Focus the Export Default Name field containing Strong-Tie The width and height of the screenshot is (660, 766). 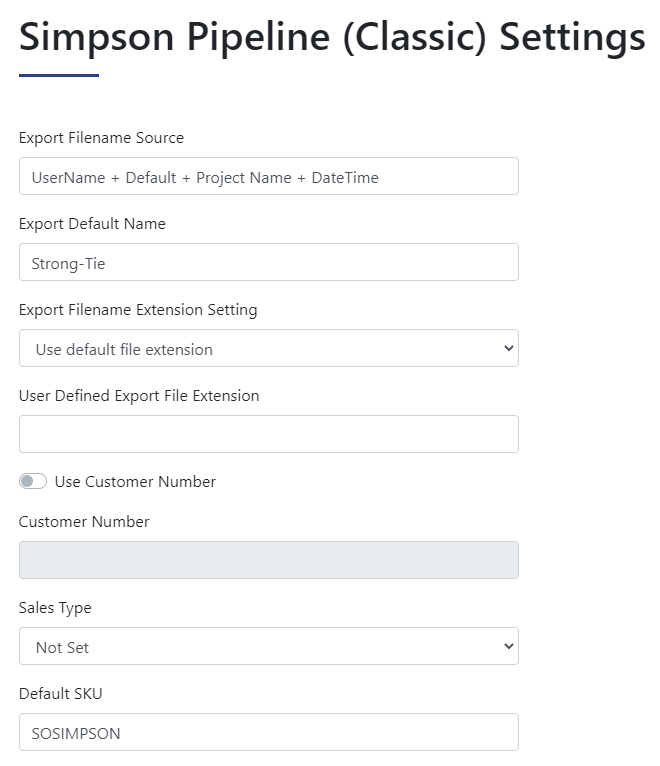269,262
